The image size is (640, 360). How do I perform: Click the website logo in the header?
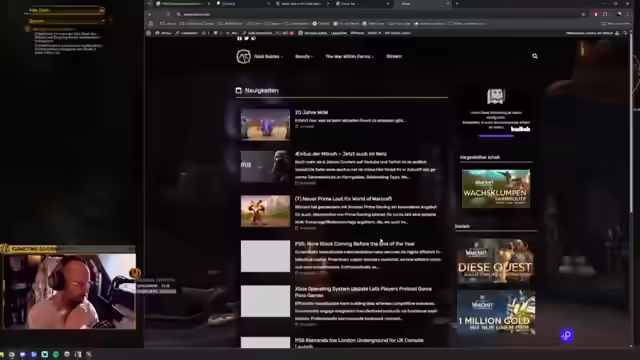[x=244, y=56]
